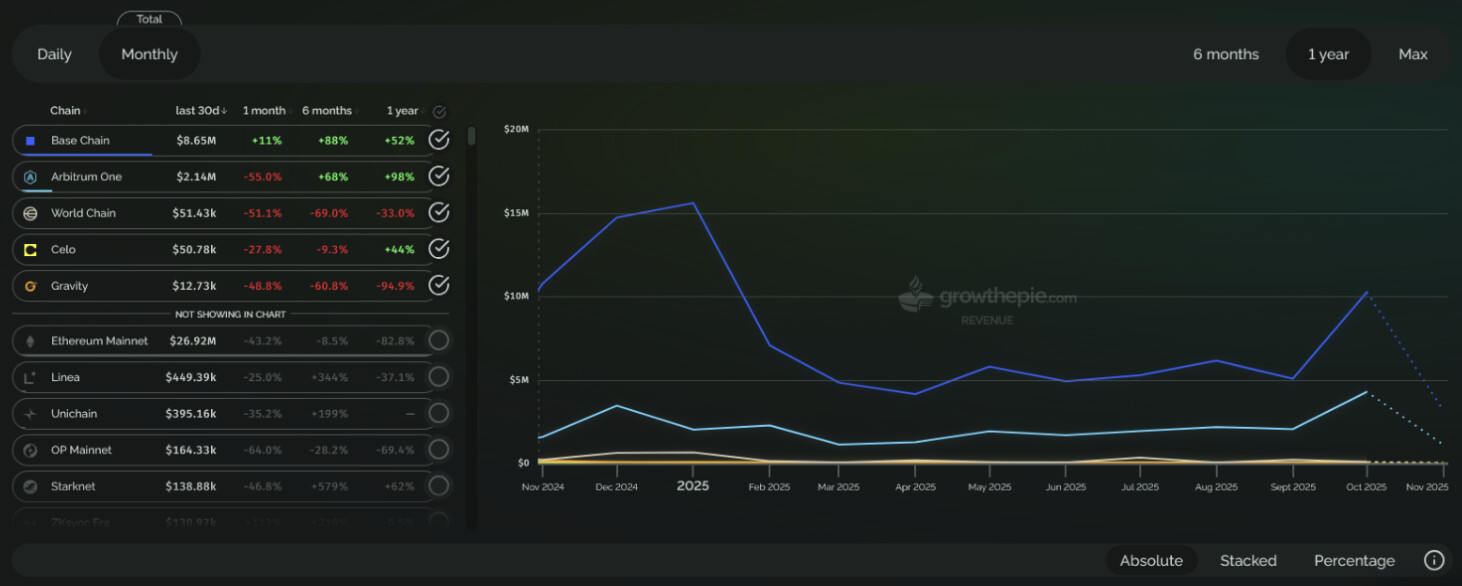Enable Starknet in the chart
The image size is (1462, 586).
click(x=438, y=486)
